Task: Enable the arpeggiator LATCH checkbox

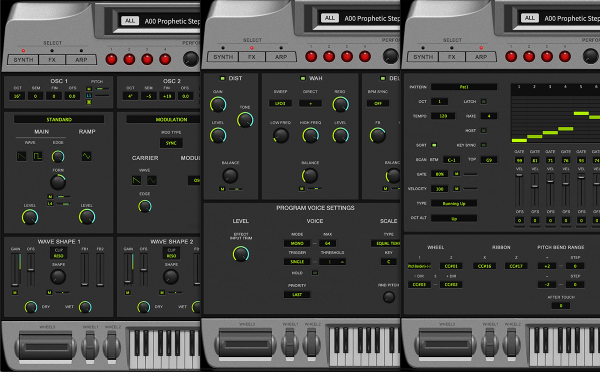Action: pos(484,101)
